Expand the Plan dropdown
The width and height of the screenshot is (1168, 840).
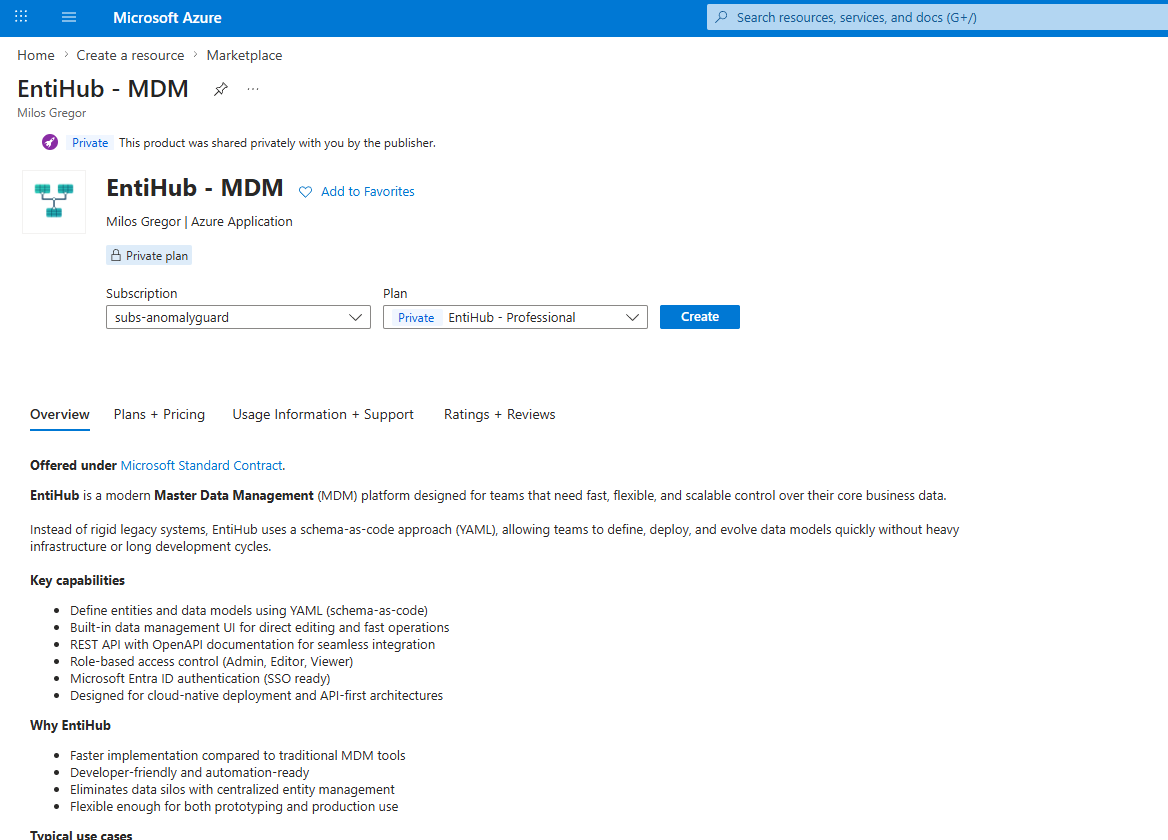pyautogui.click(x=515, y=317)
